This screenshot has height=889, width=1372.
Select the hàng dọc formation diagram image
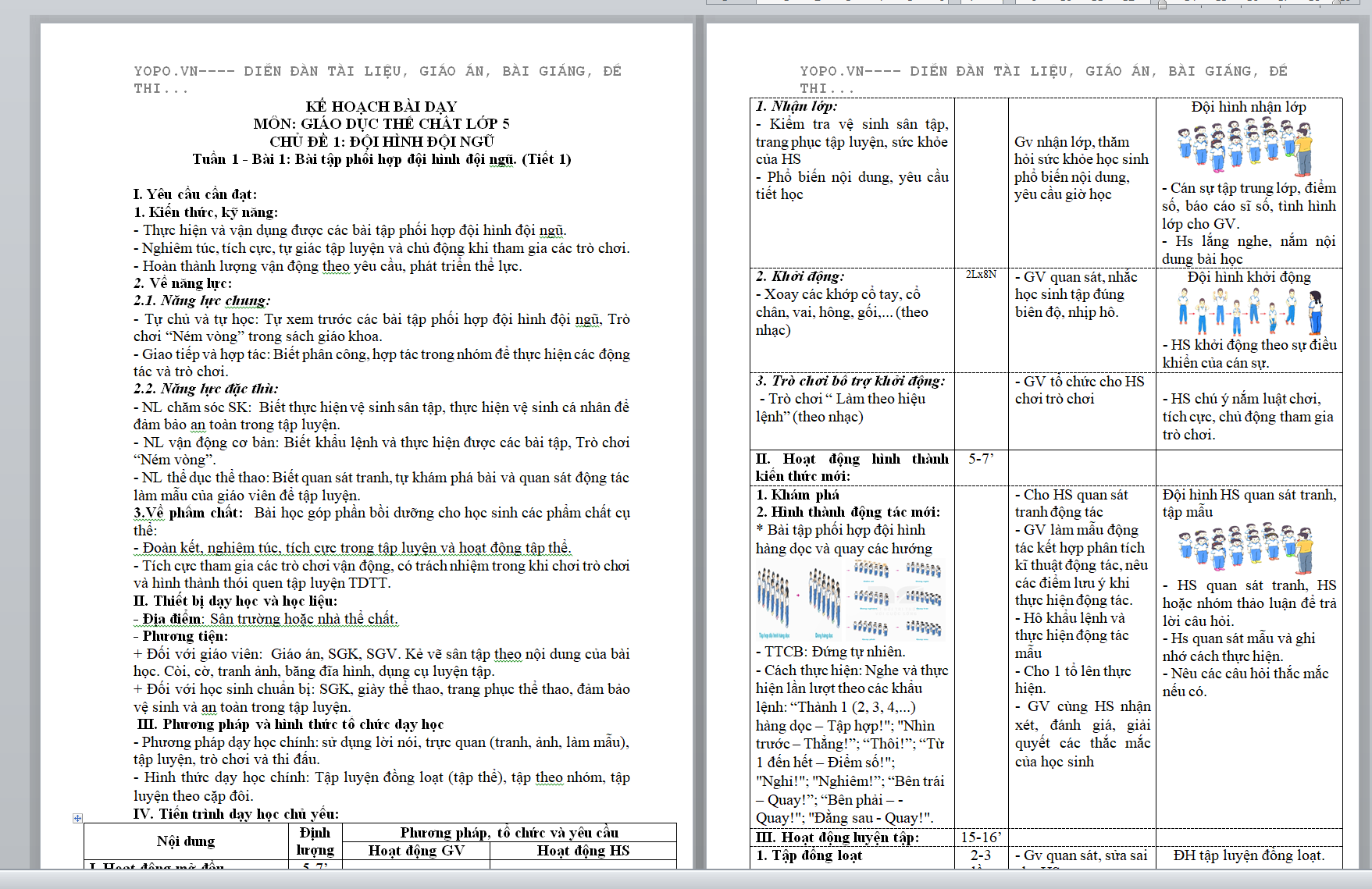pyautogui.click(x=850, y=599)
